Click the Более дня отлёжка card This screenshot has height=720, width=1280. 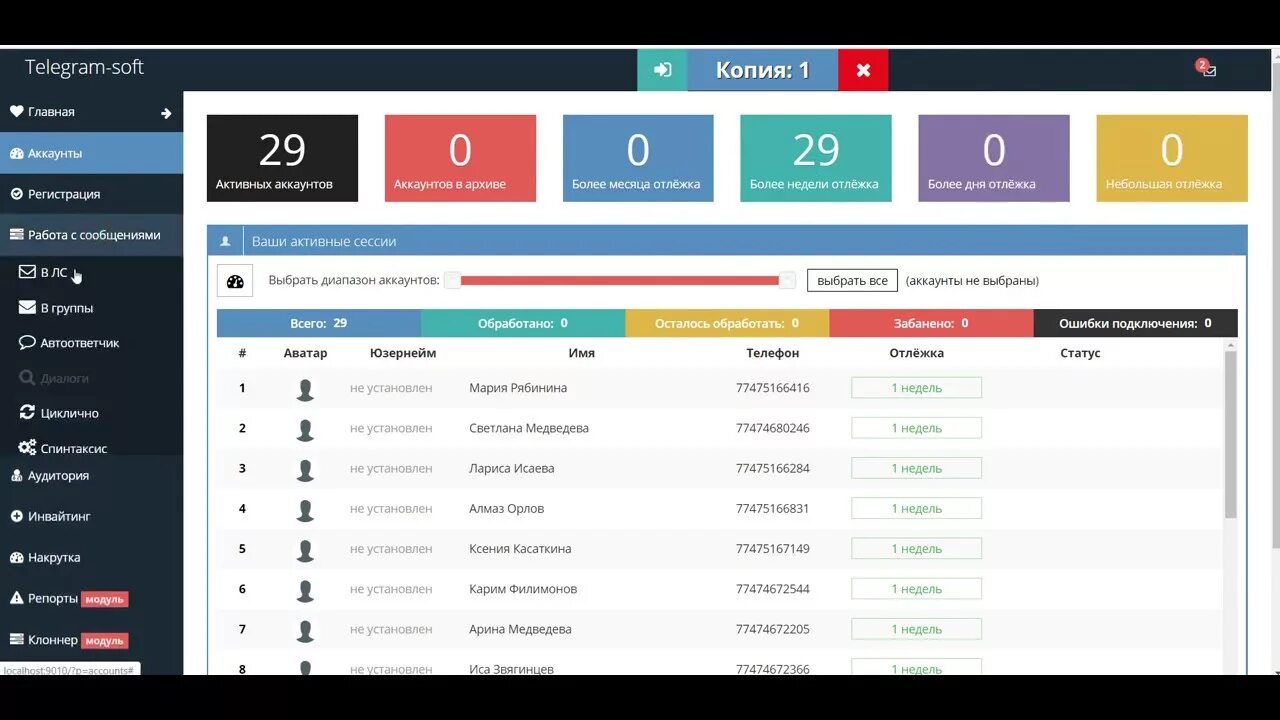click(x=994, y=158)
